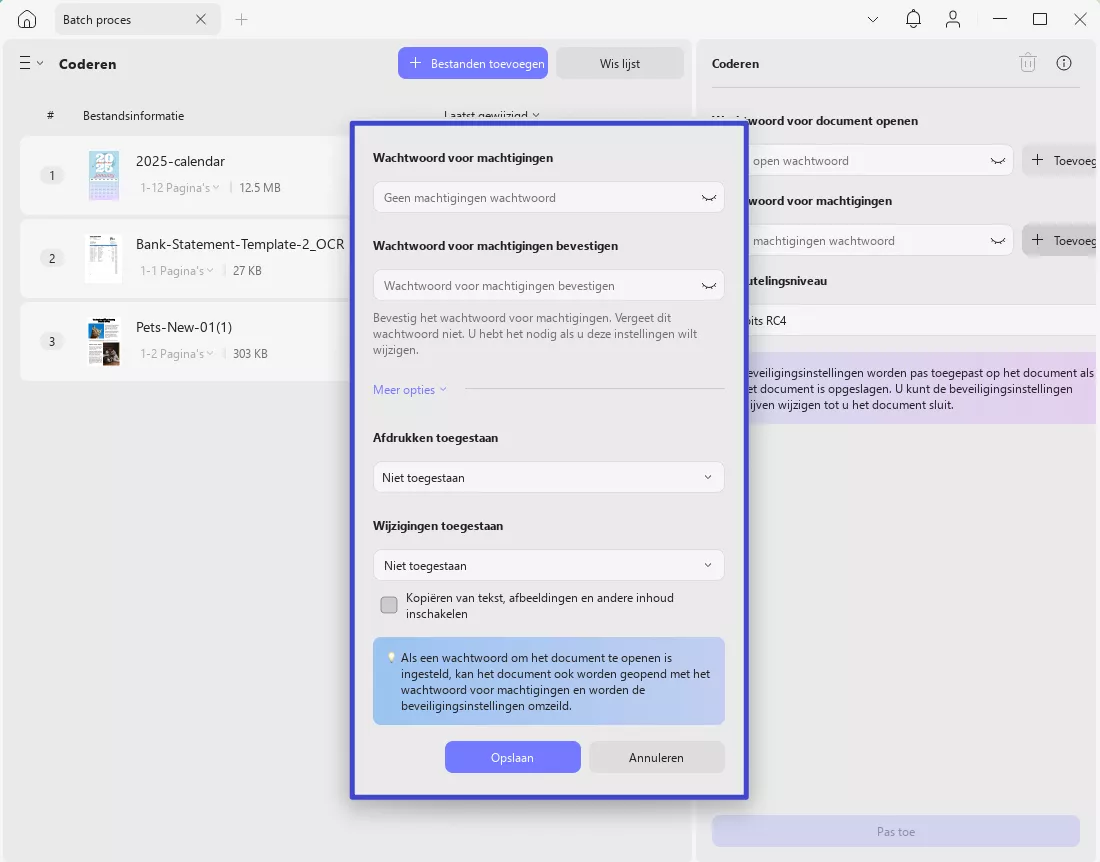Collapse the Meer opties section
Viewport: 1100px width, 862px height.
(x=410, y=389)
